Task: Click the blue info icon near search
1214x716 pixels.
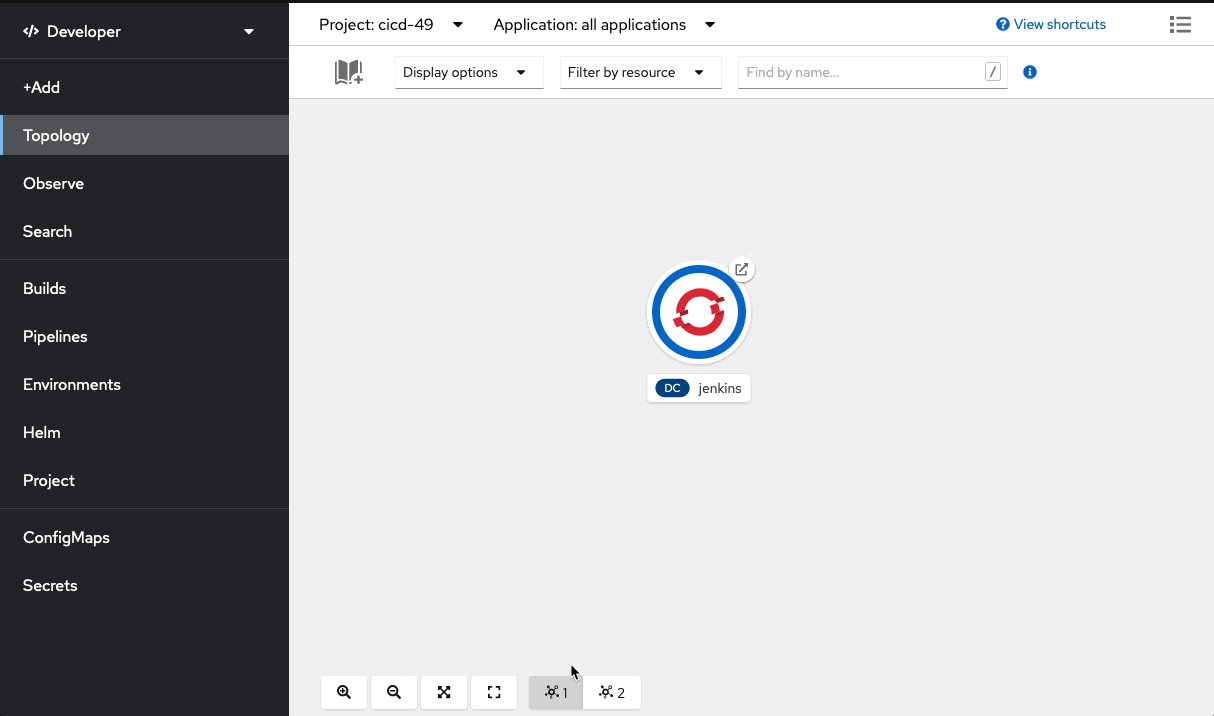Action: [1030, 72]
